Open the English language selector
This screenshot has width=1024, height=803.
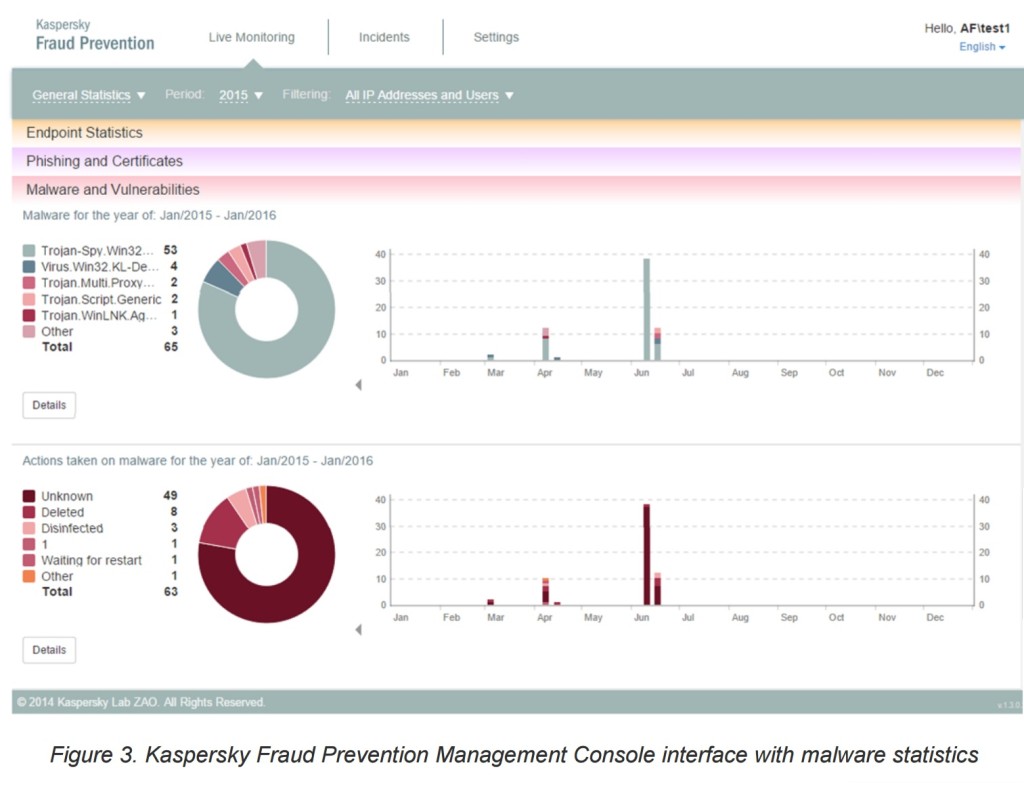981,47
